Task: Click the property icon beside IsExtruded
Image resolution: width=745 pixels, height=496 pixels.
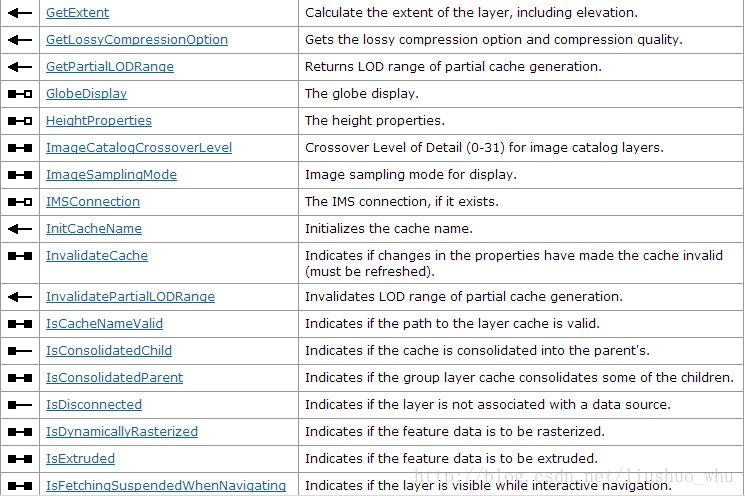Action: click(x=20, y=459)
